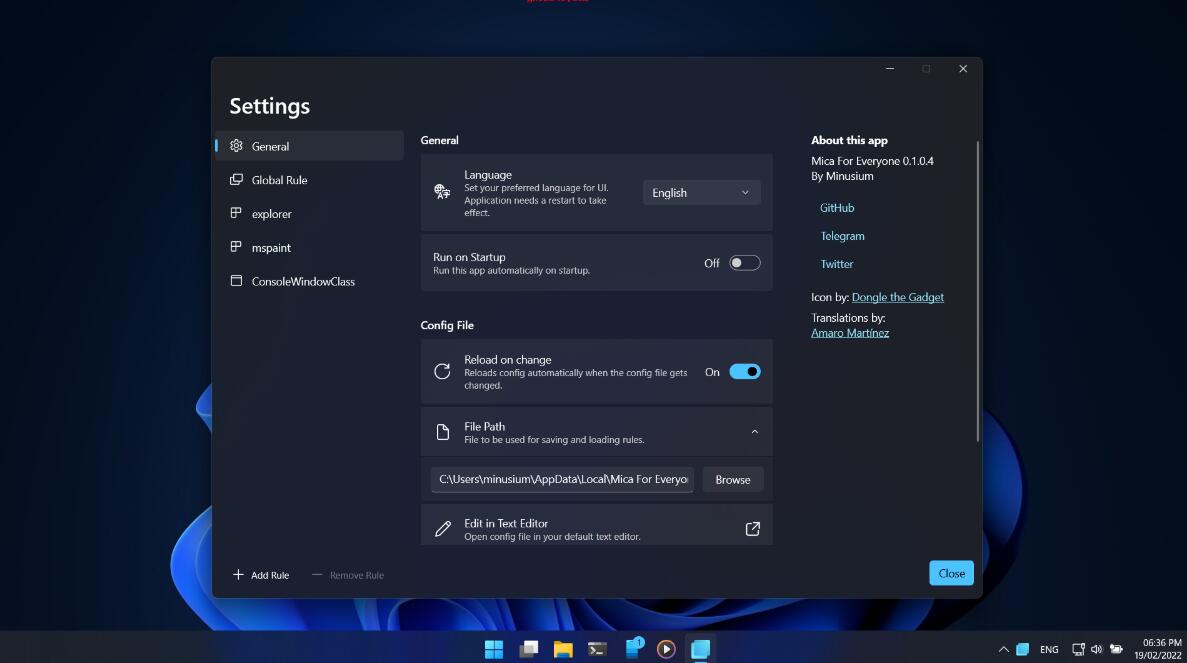This screenshot has width=1187, height=663.
Task: Open the Twitter link
Action: 837,264
